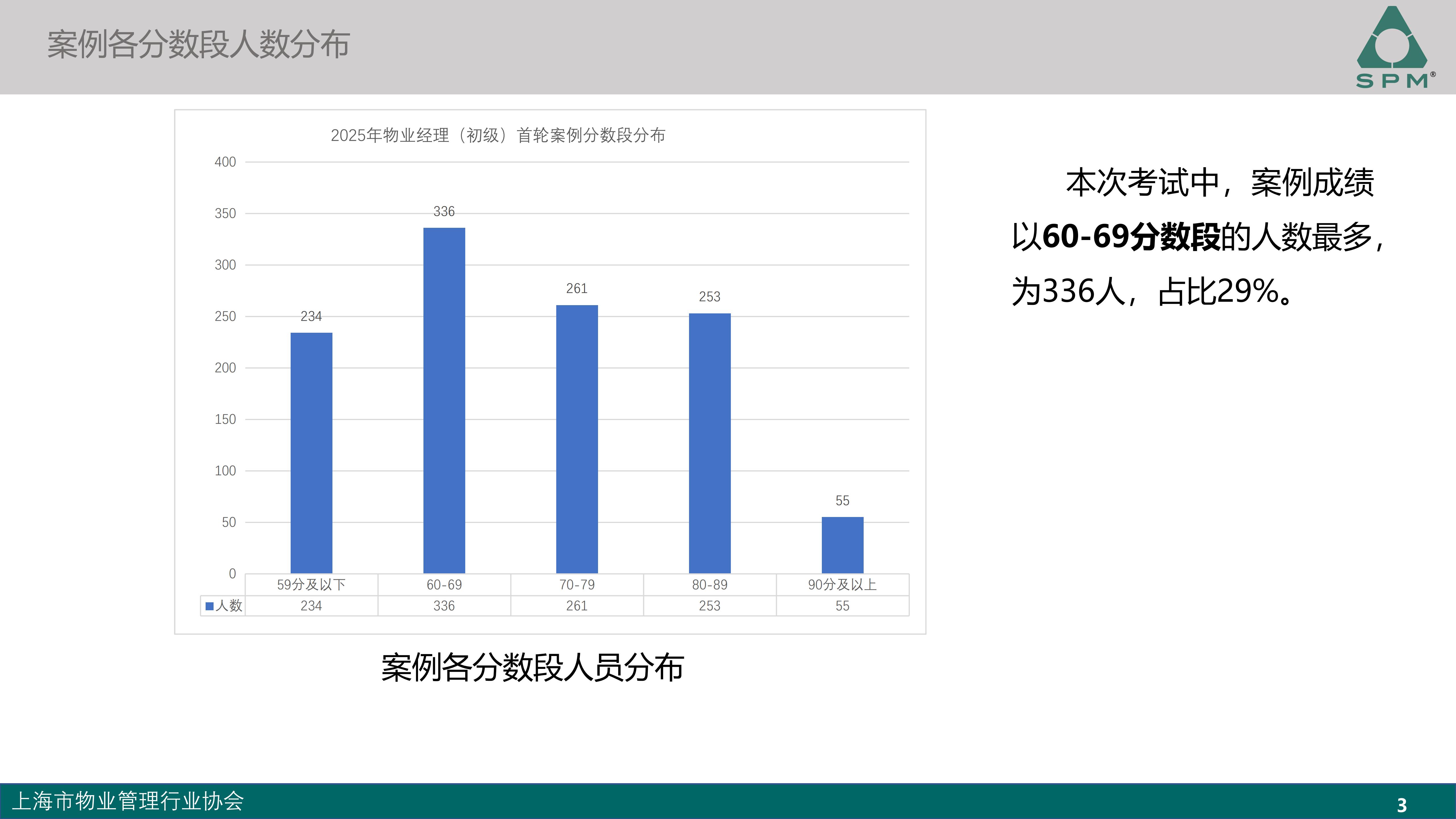Click the 60-69 category cell in table
Screen dimensions: 1456x819
[x=444, y=584]
